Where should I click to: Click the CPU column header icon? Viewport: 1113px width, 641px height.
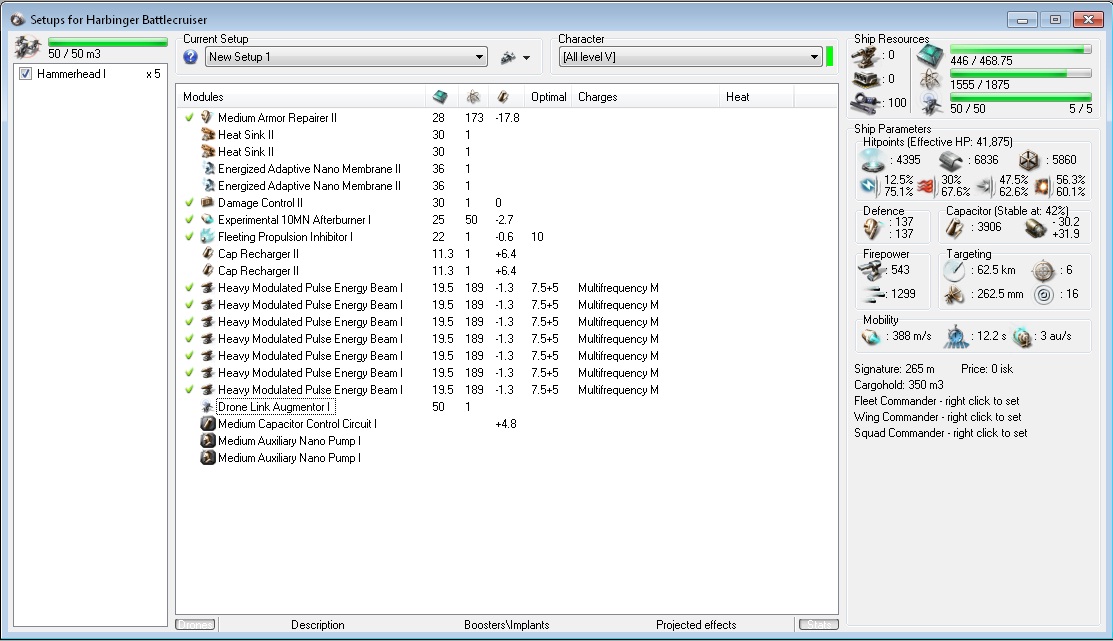(x=440, y=97)
